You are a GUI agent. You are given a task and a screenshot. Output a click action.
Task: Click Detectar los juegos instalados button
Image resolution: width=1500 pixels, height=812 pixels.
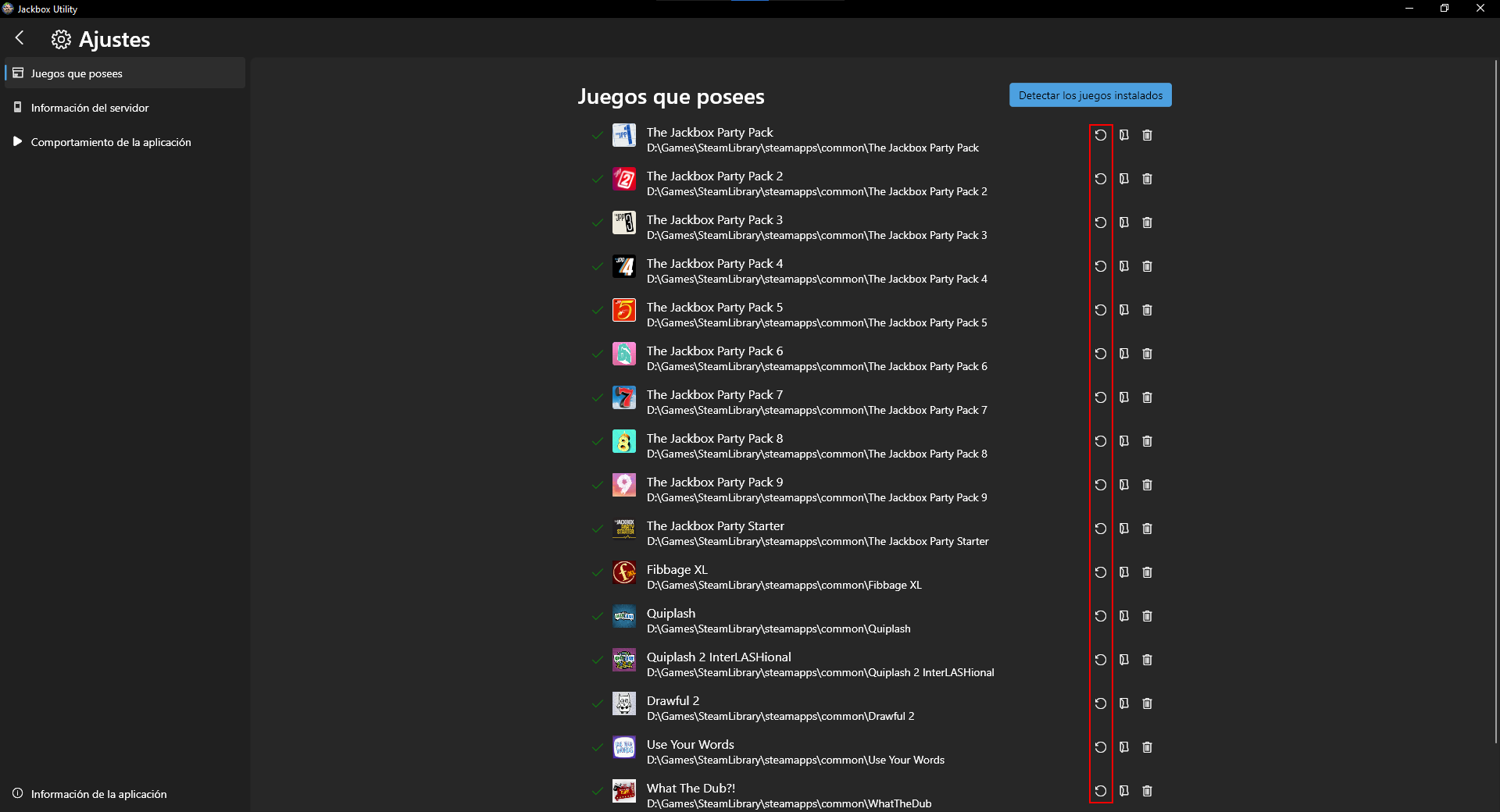click(1090, 95)
